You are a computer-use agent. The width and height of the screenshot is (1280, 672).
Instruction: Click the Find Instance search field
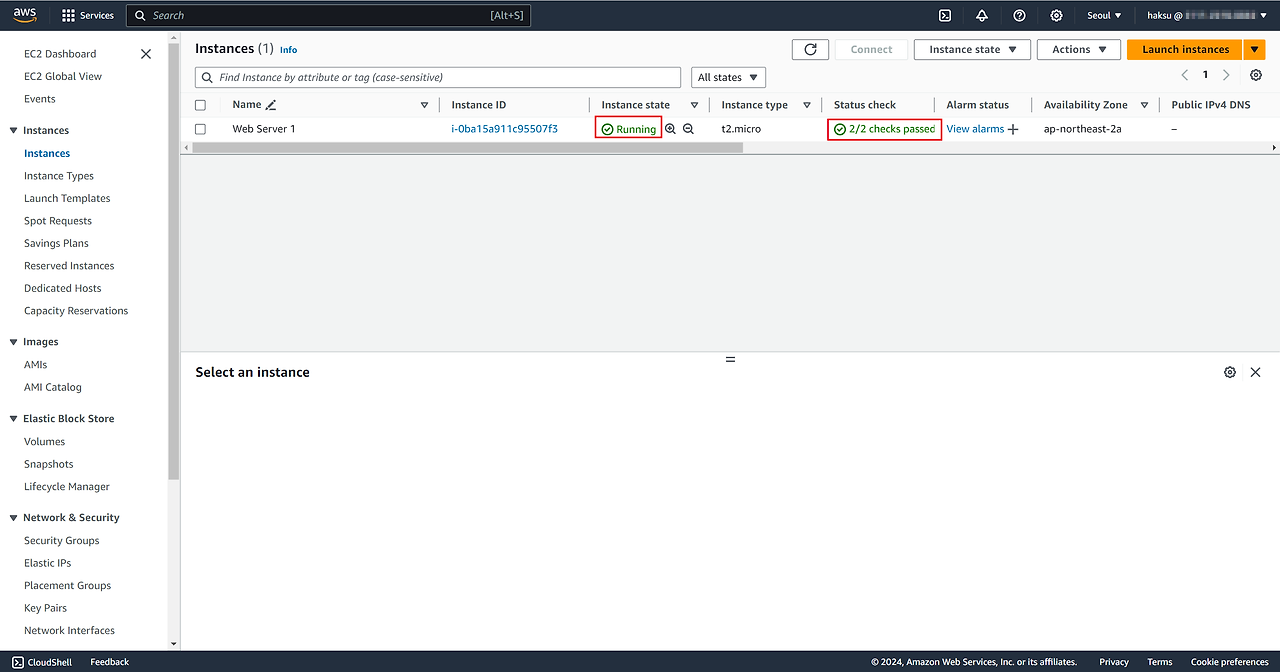click(438, 77)
